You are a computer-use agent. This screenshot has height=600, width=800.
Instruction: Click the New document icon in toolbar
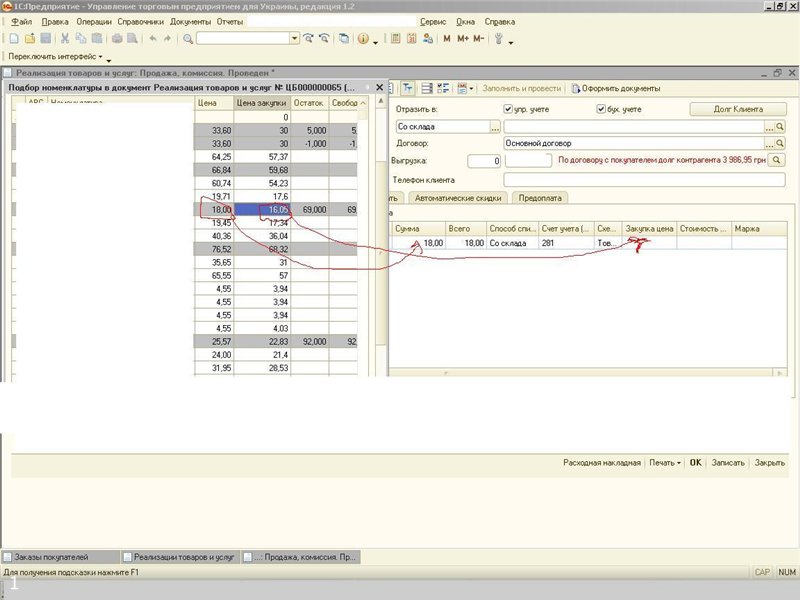14,39
